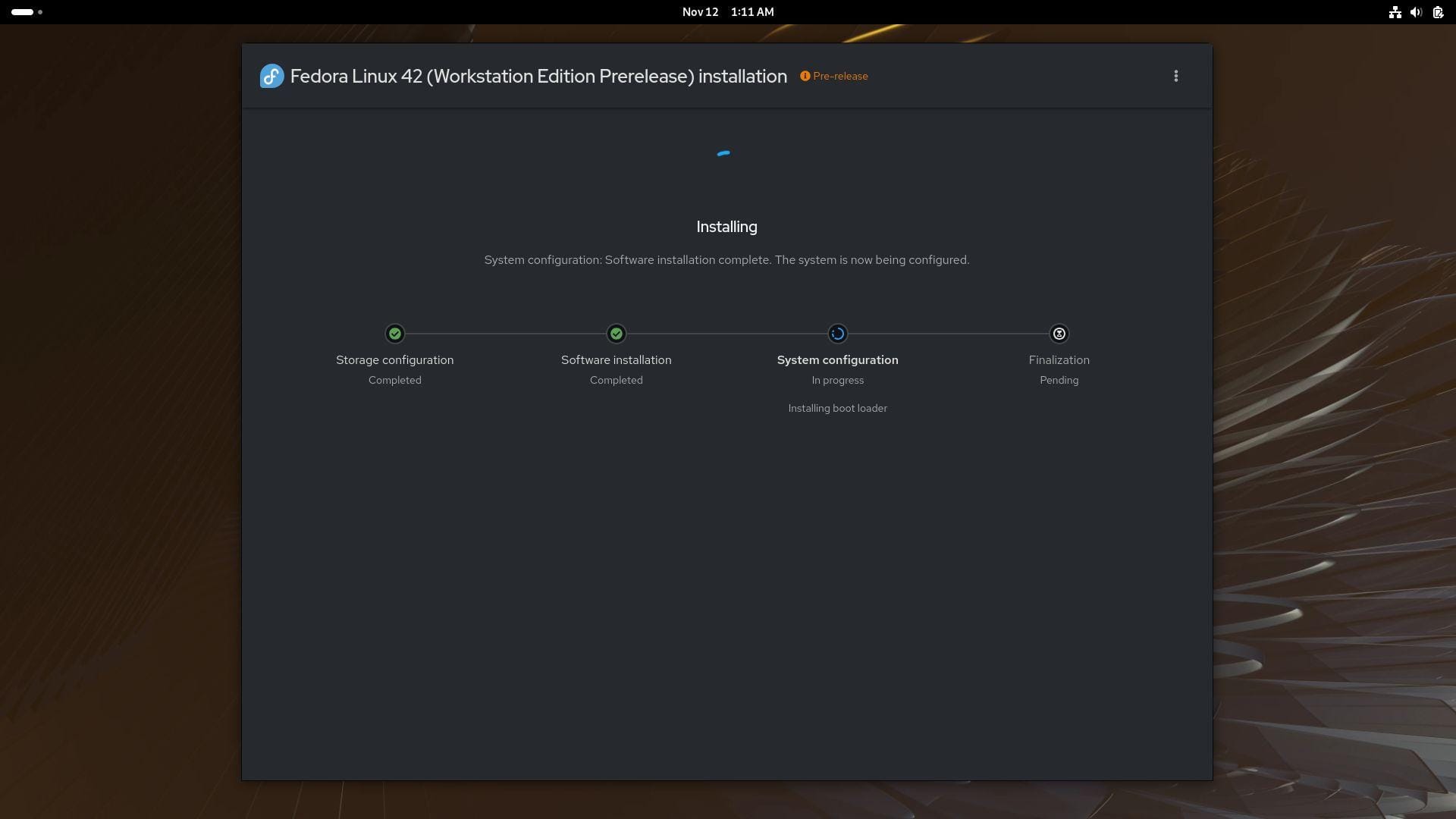Click System configuration in-progress spinner icon

(x=837, y=334)
